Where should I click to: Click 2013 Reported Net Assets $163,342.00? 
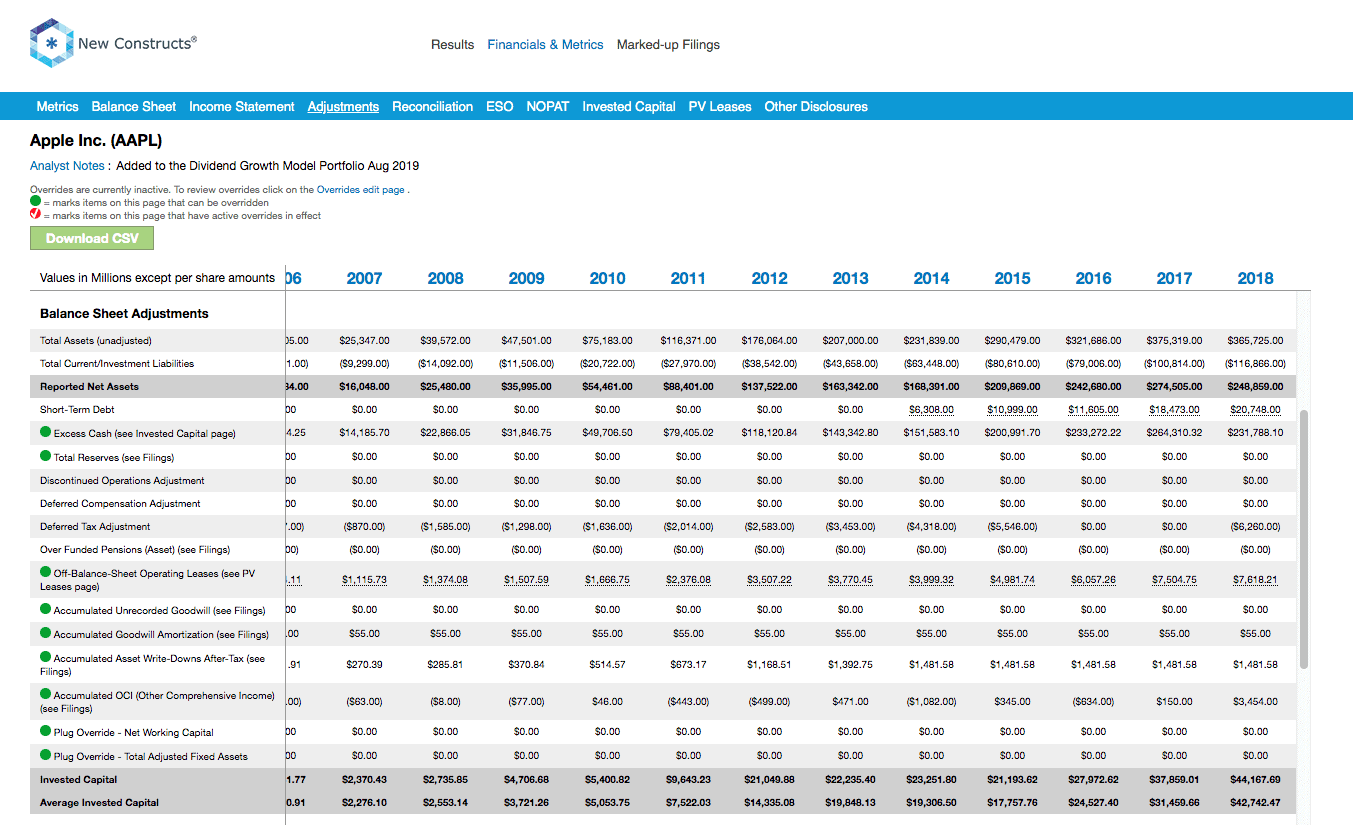click(x=850, y=387)
